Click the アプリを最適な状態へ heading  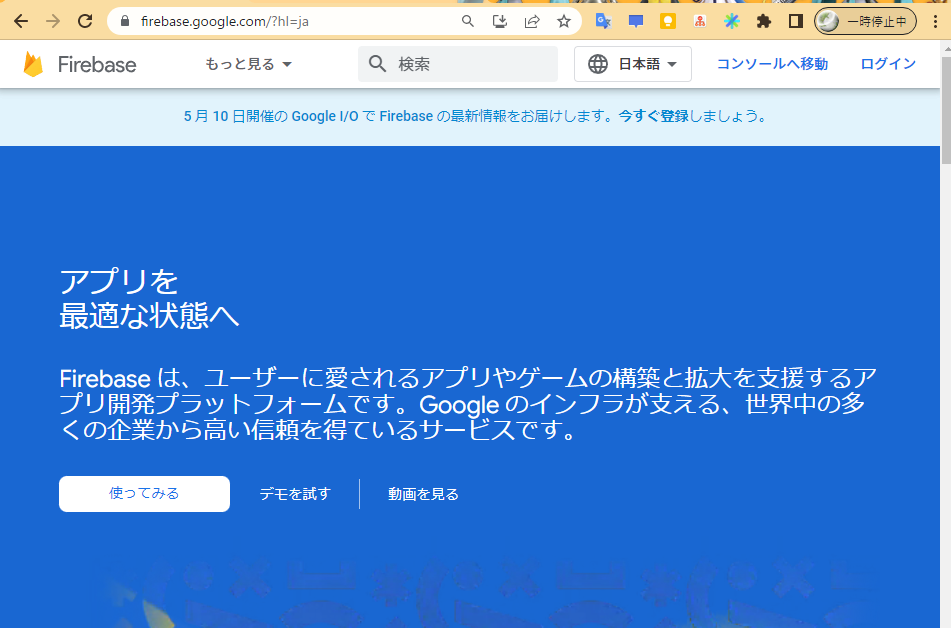pyautogui.click(x=149, y=299)
